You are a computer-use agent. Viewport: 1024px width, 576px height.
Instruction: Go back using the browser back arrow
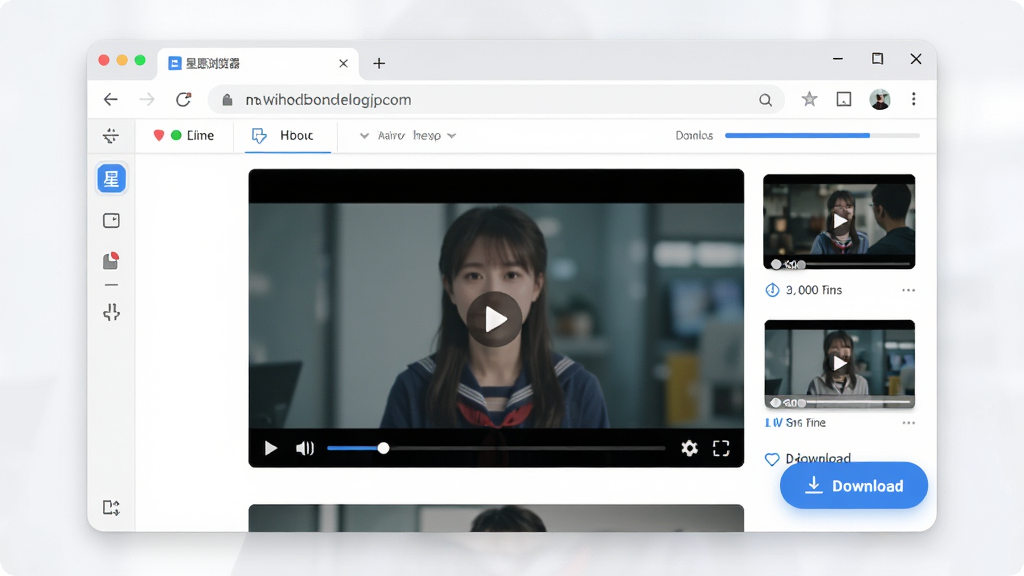111,99
